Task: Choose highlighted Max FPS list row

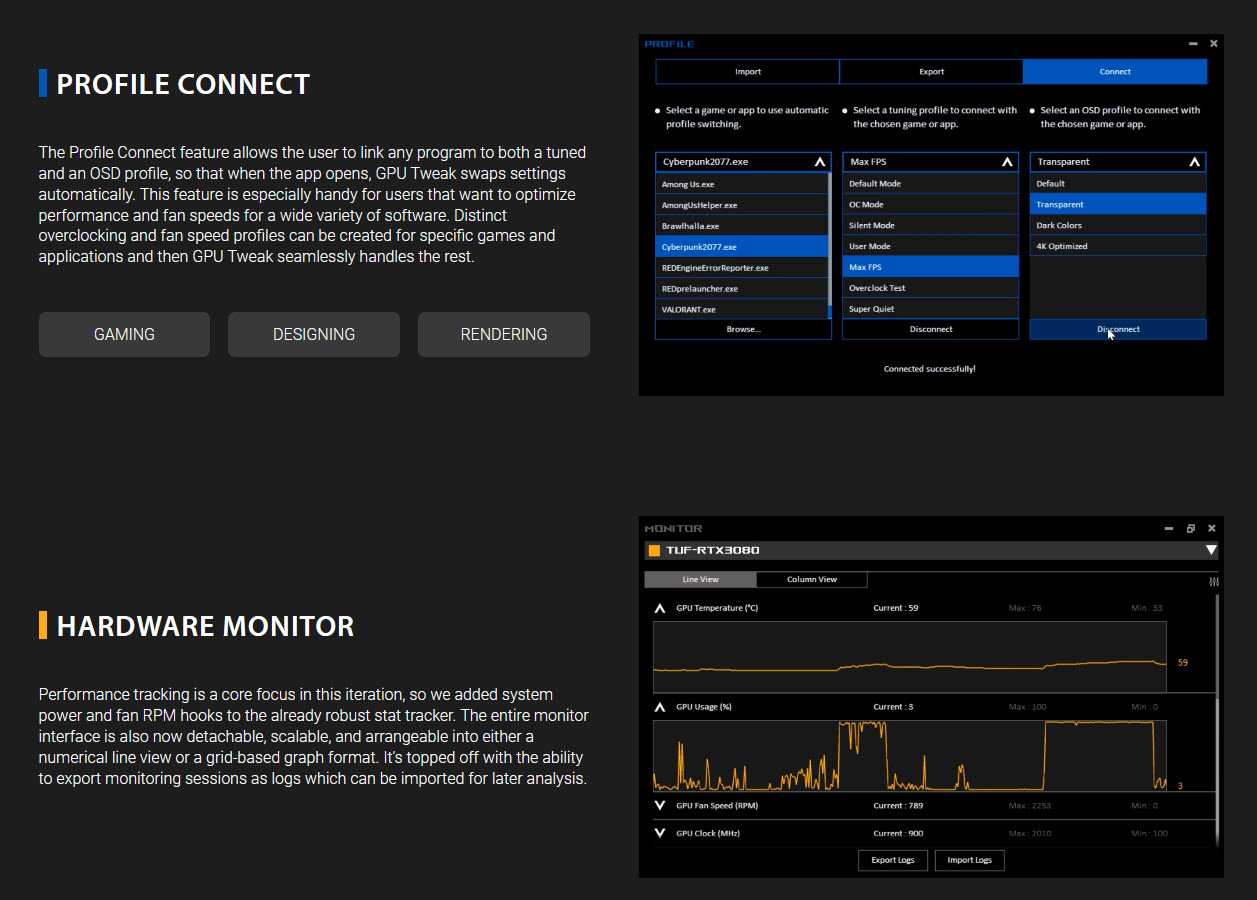Action: [x=931, y=267]
